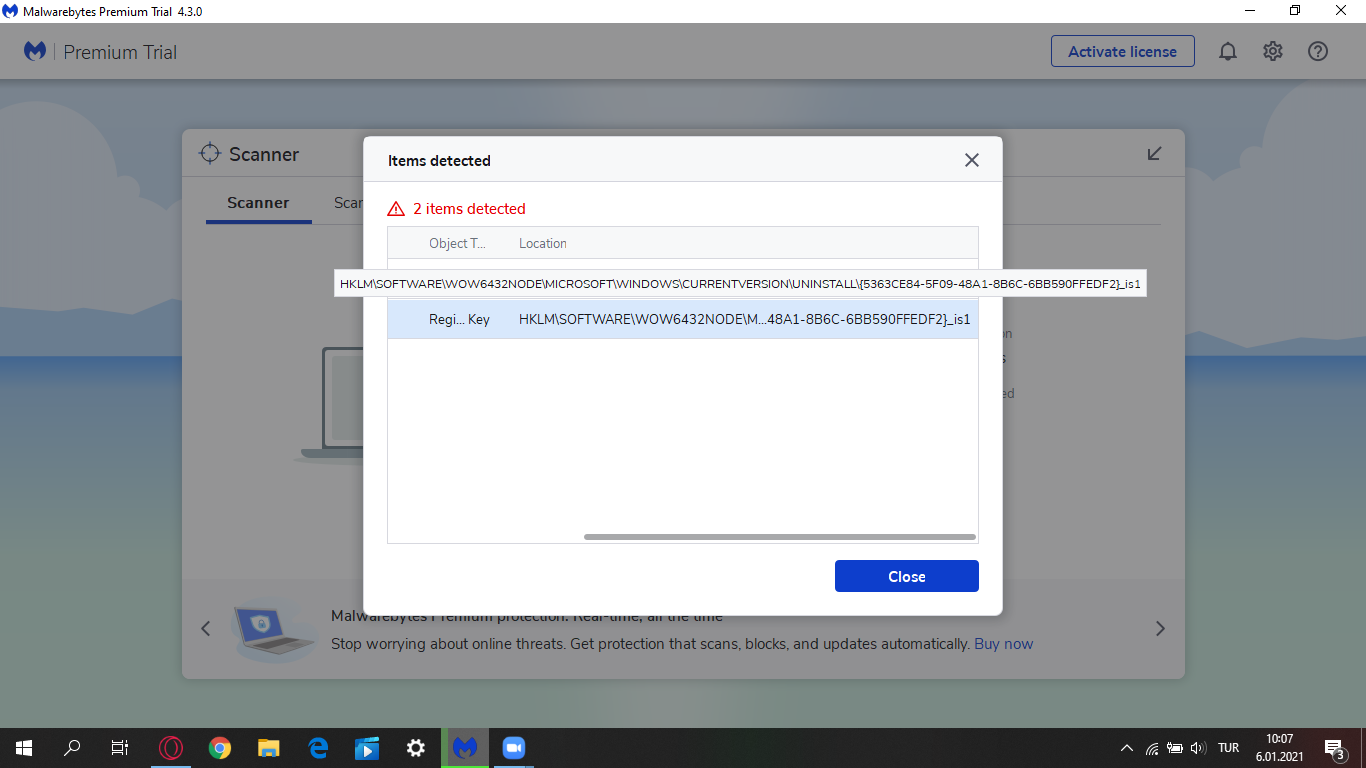
Task: Open the notifications bell in Malwarebytes
Action: coord(1228,52)
